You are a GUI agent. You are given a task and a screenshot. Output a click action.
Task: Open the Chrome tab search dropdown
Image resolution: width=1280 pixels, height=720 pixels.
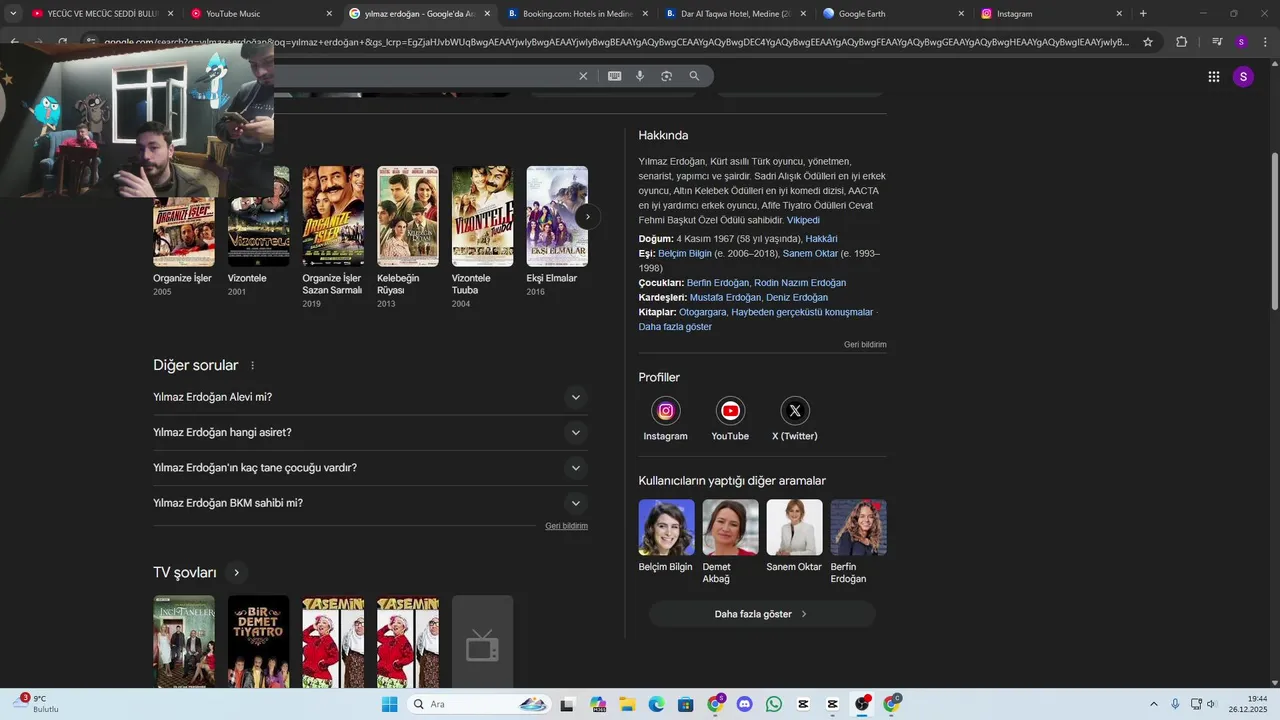click(x=13, y=14)
